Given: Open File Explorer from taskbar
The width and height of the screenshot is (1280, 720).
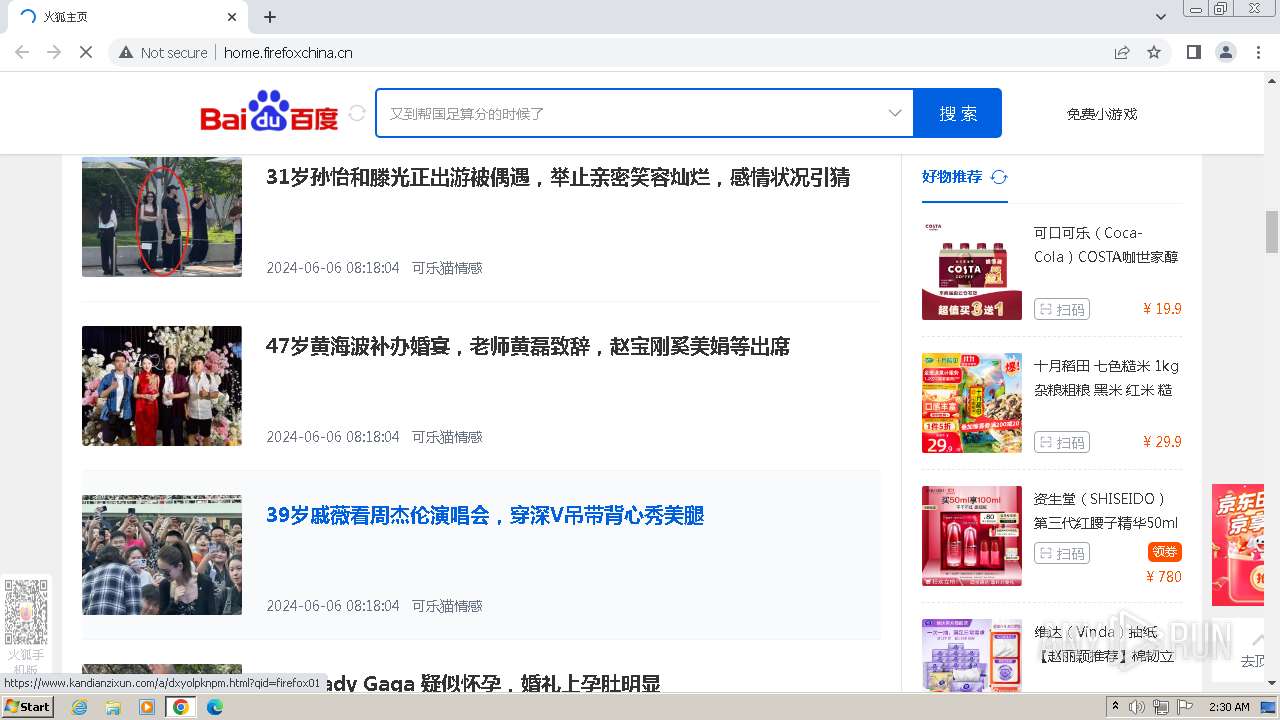Looking at the screenshot, I should (x=113, y=707).
